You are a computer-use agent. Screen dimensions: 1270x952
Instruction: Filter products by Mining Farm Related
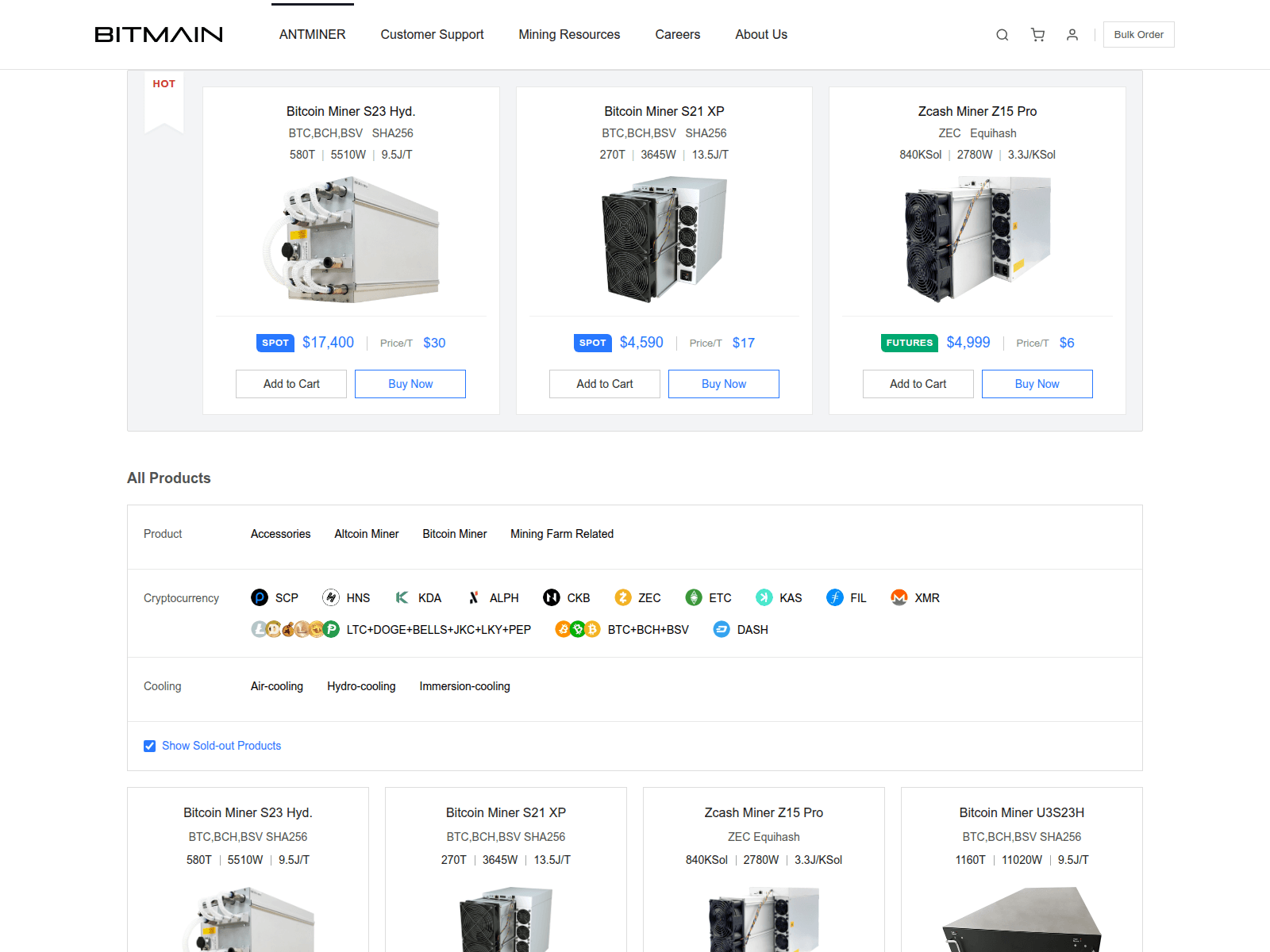pos(562,534)
